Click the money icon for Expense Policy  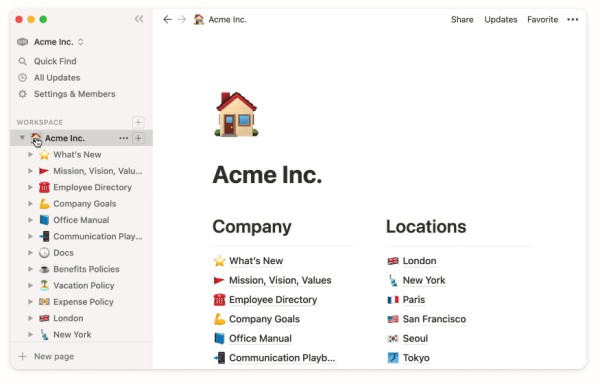pyautogui.click(x=44, y=302)
